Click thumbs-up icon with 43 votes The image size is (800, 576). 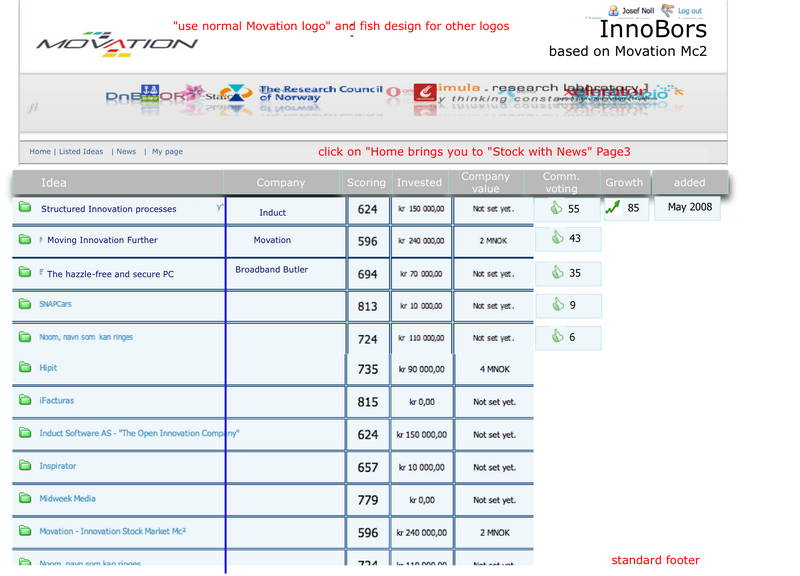pyautogui.click(x=558, y=237)
